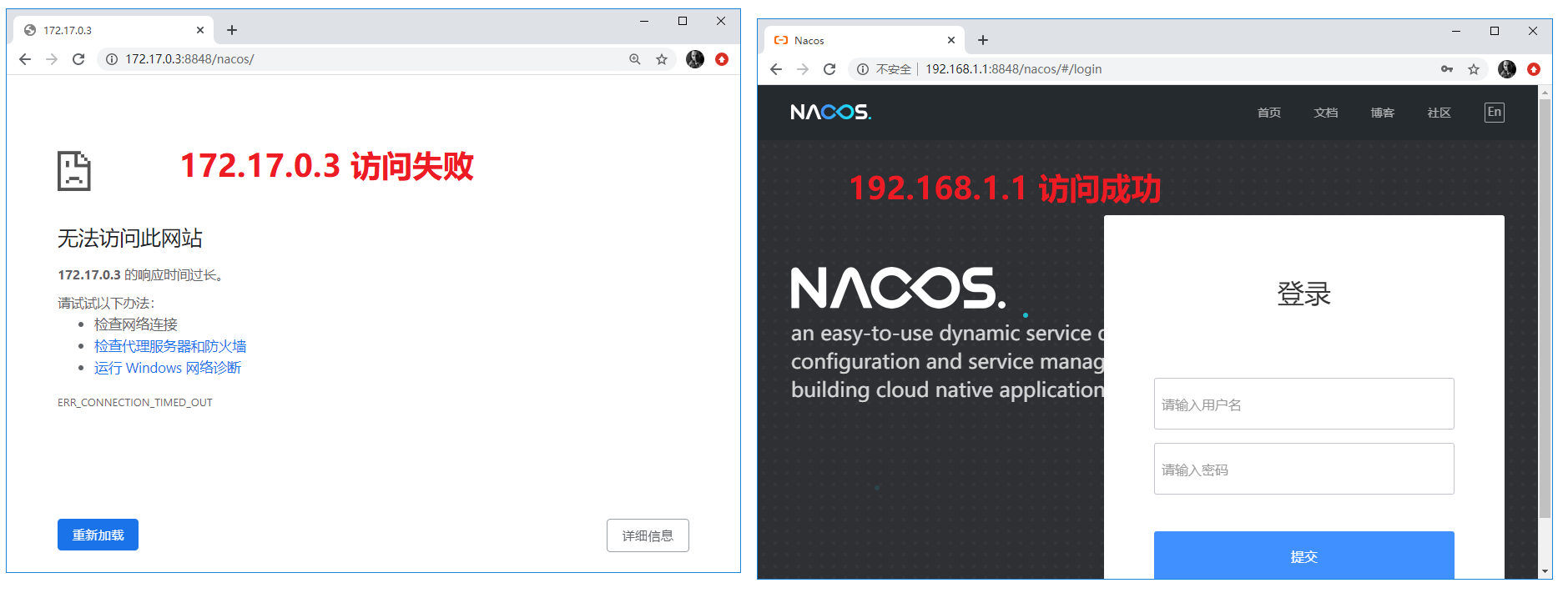This screenshot has height=598, width=1568.
Task: Focus the 请输入密码 password field
Action: coord(1303,469)
